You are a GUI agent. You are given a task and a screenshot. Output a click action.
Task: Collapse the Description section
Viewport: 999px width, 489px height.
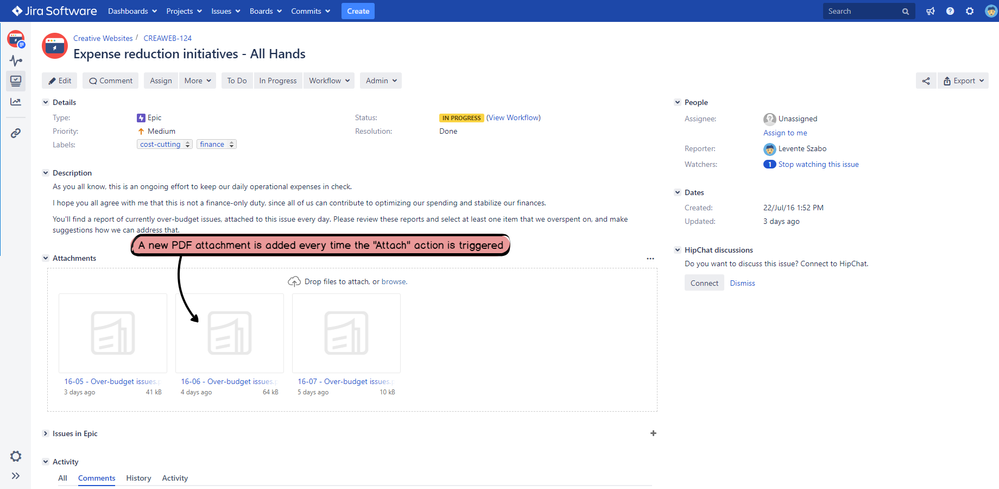click(x=45, y=173)
